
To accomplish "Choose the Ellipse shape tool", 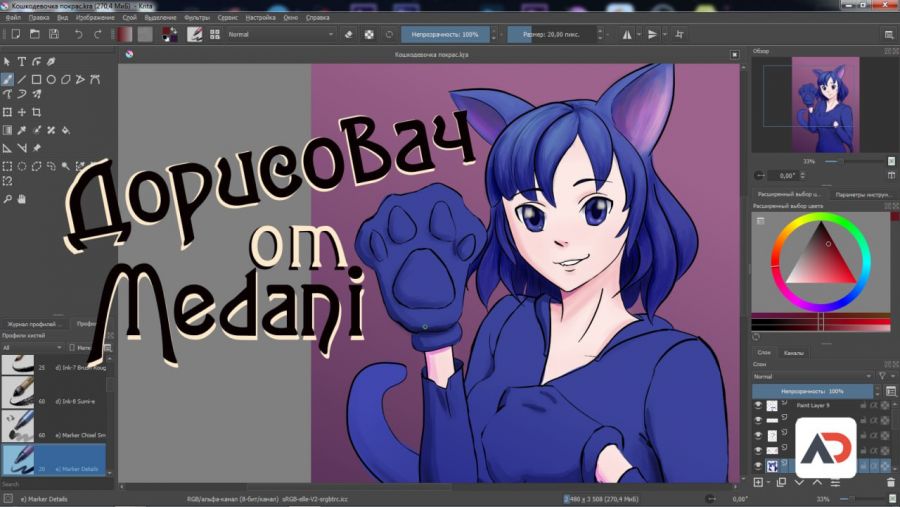I will (50, 79).
